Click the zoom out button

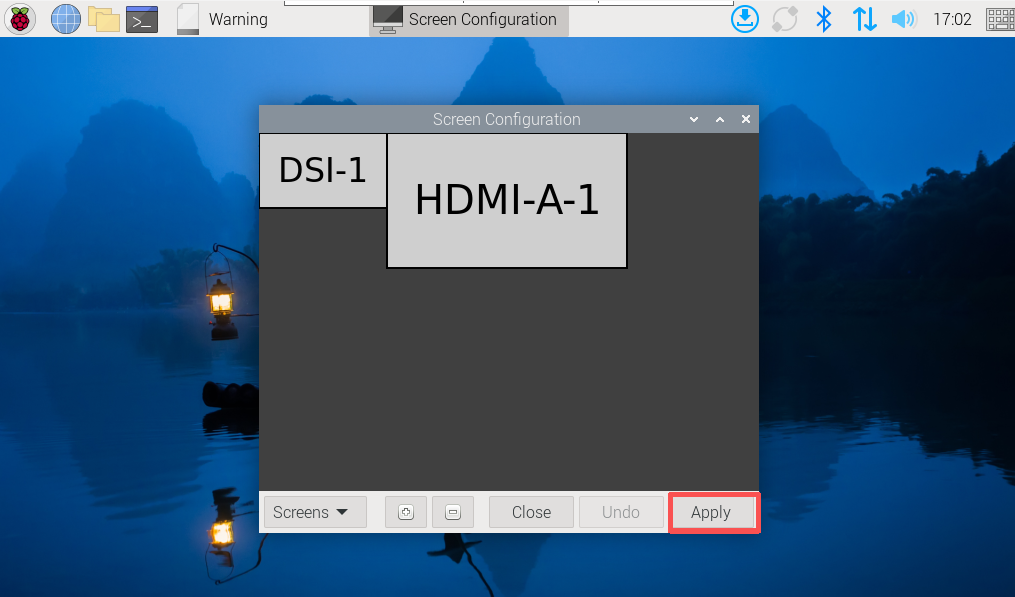[x=452, y=512]
